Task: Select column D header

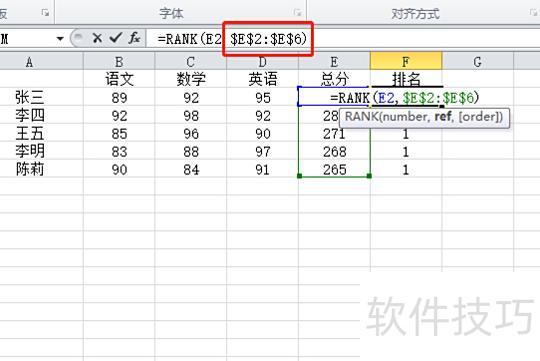Action: click(x=262, y=62)
